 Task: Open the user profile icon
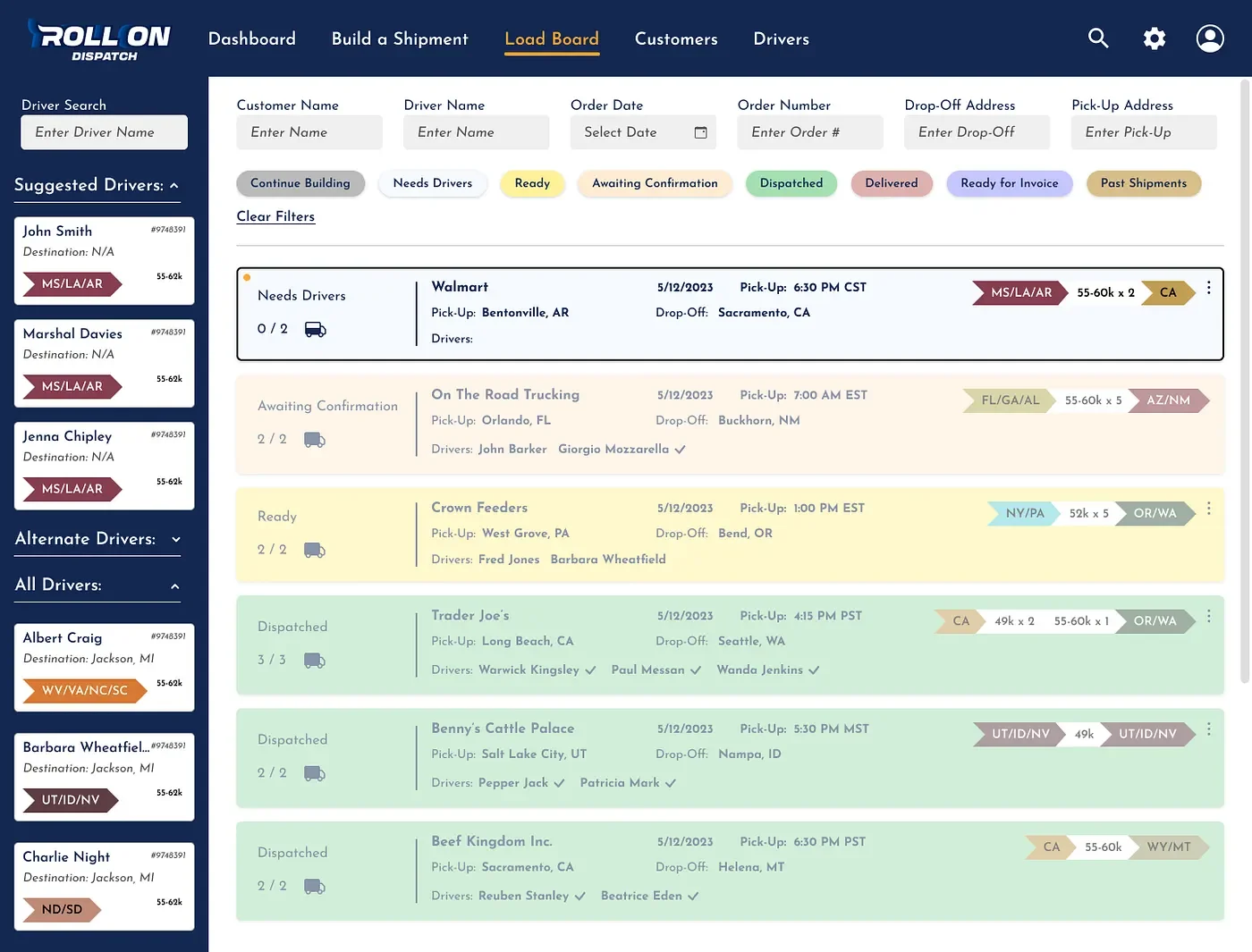tap(1210, 38)
